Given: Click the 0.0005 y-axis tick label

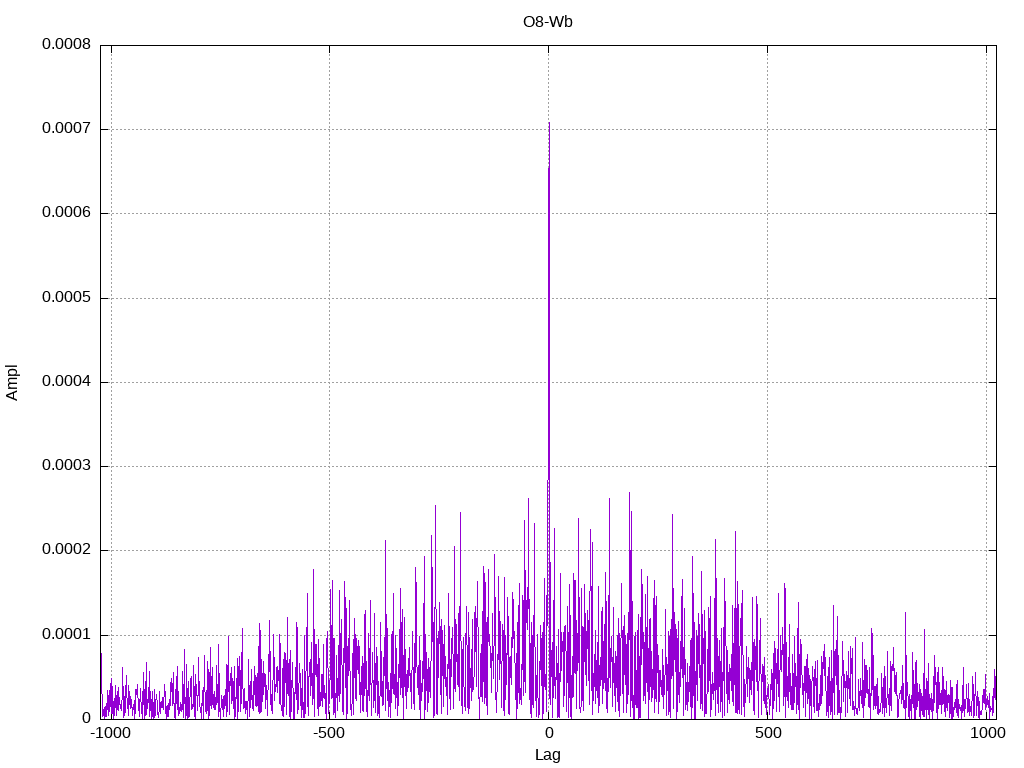Looking at the screenshot, I should coord(66,298).
